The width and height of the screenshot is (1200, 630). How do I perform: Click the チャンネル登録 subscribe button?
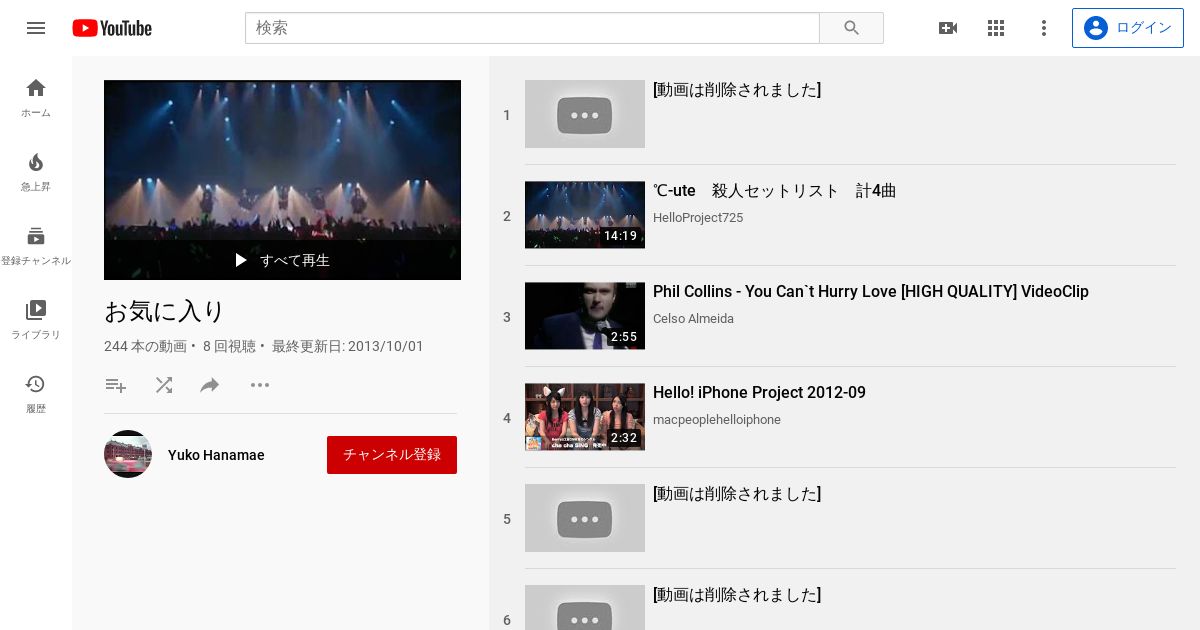pyautogui.click(x=392, y=455)
